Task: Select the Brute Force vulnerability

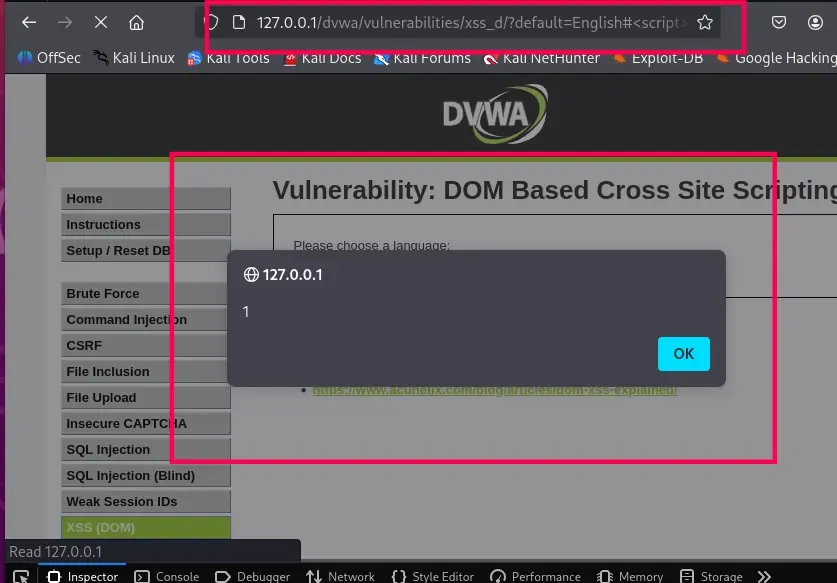Action: tap(146, 294)
